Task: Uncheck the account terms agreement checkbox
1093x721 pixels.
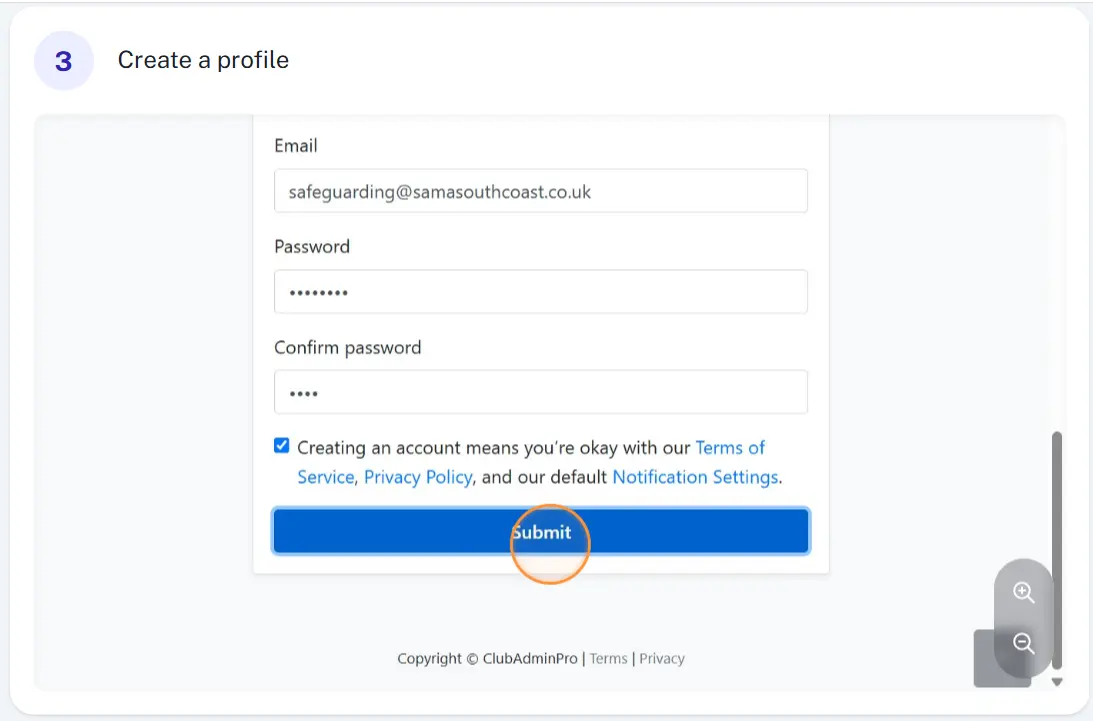Action: 282,446
